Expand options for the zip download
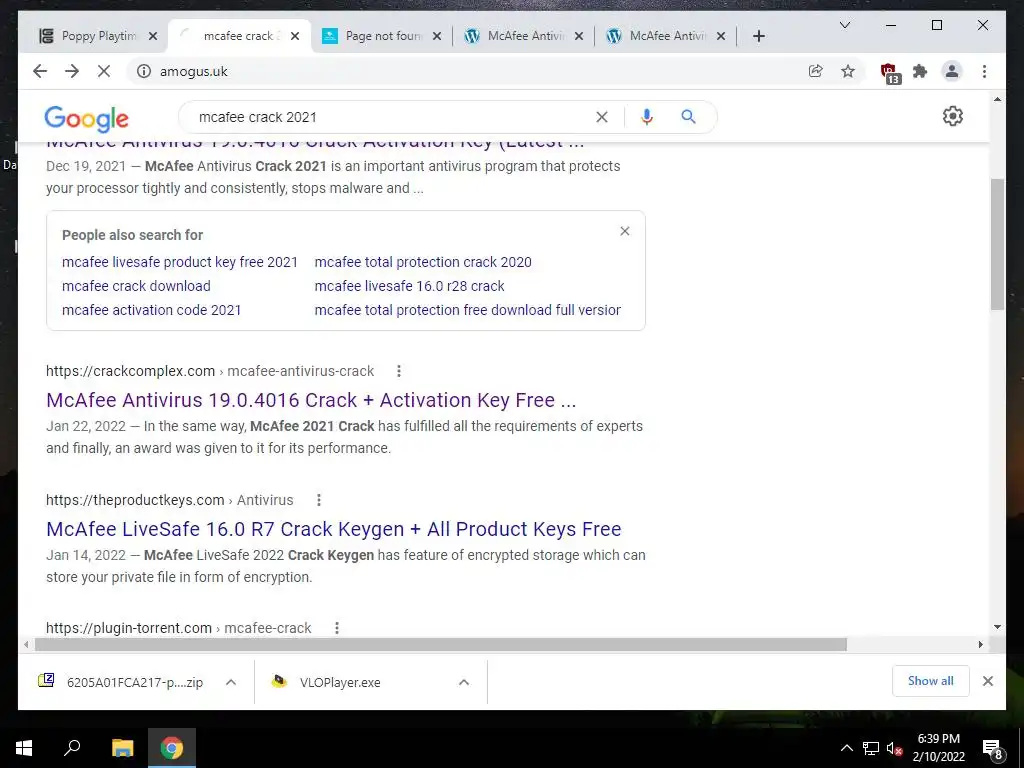The width and height of the screenshot is (1024, 768). point(231,682)
